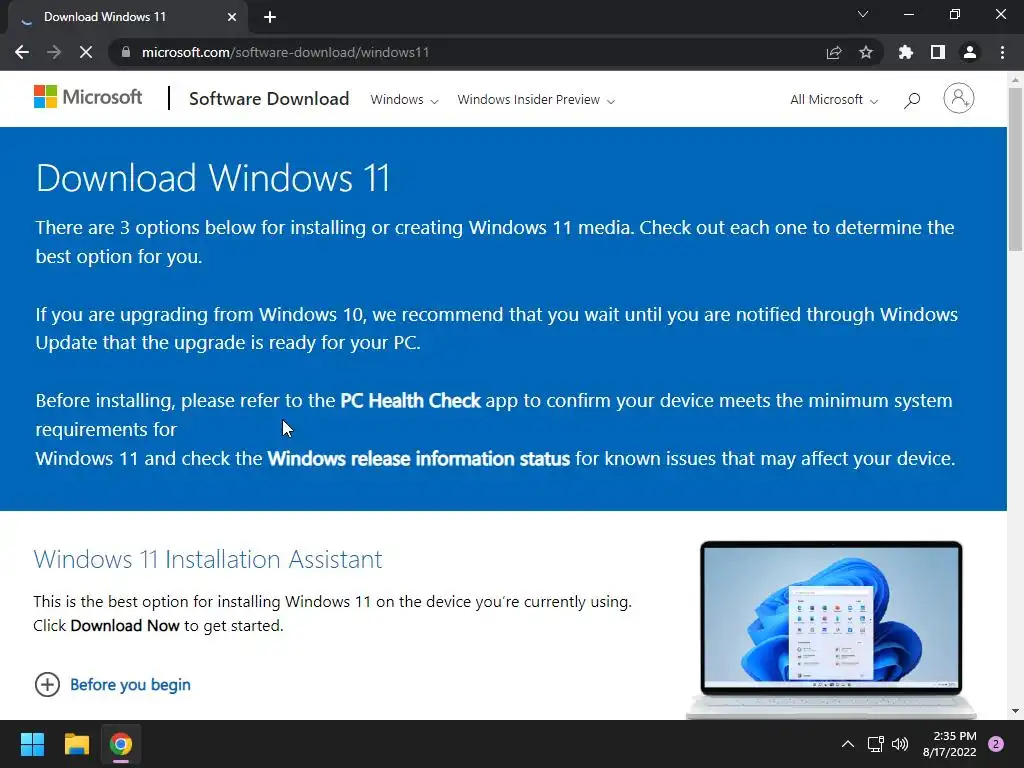Click the forward navigation arrow
Screen dimensions: 1024x768
pyautogui.click(x=54, y=52)
